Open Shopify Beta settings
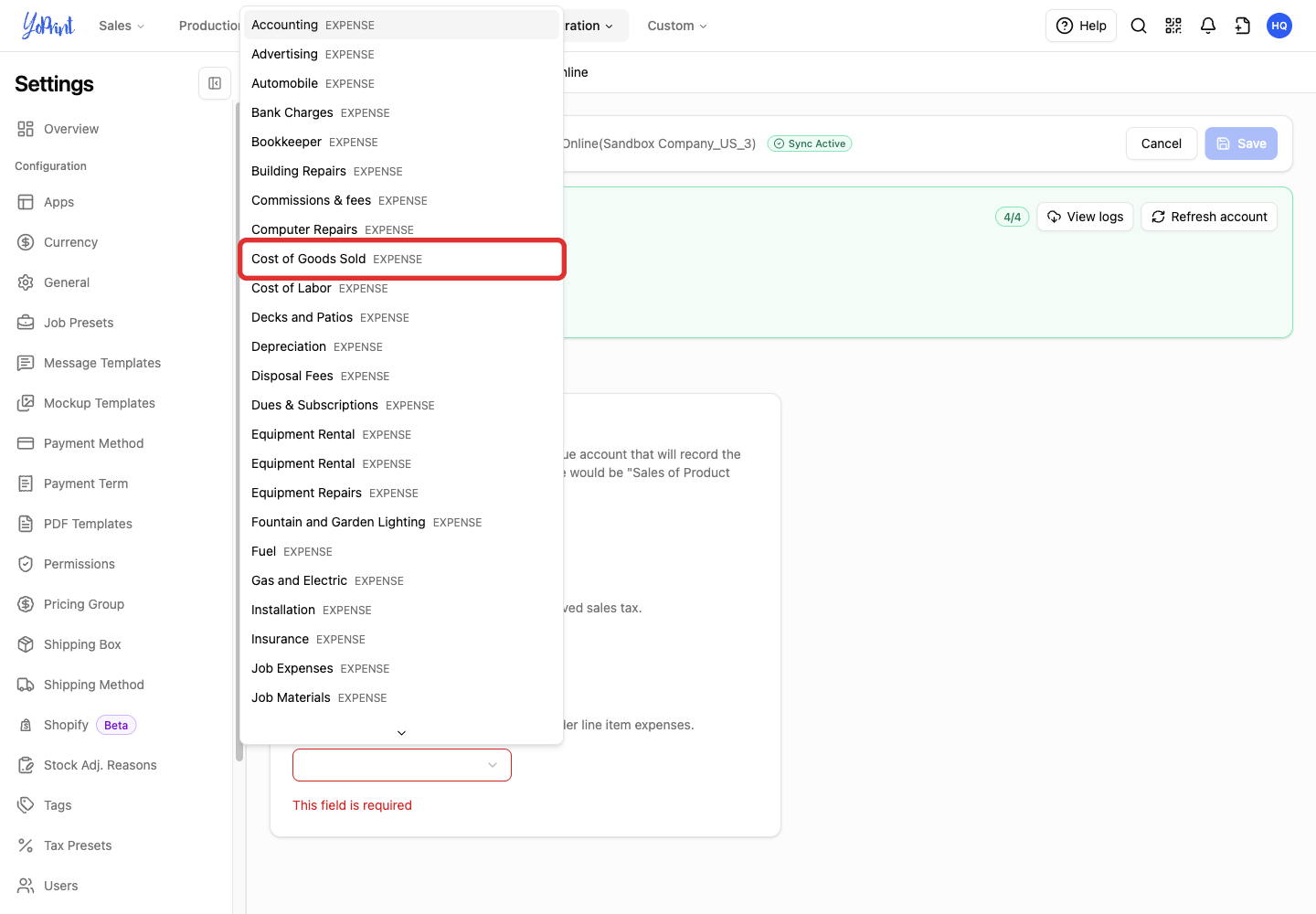The width and height of the screenshot is (1316, 914). coord(77,725)
